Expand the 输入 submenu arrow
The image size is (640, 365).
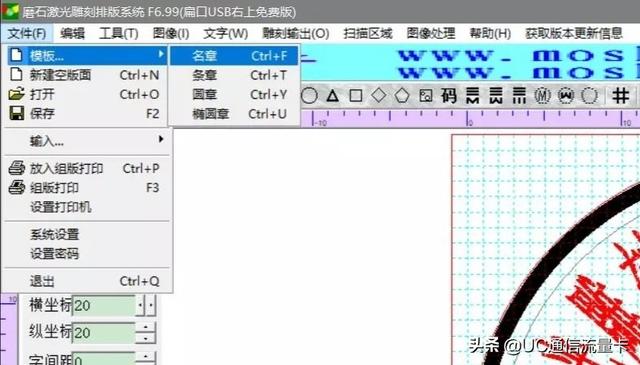point(161,139)
